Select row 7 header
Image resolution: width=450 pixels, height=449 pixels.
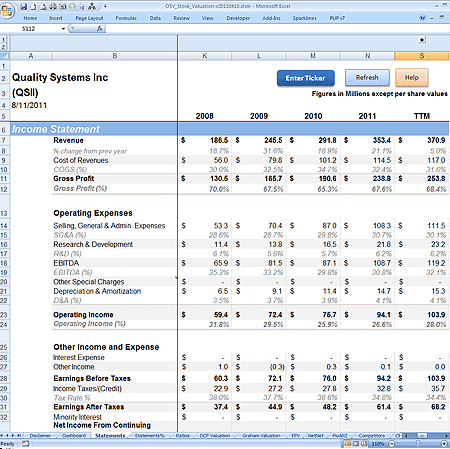click(4, 140)
